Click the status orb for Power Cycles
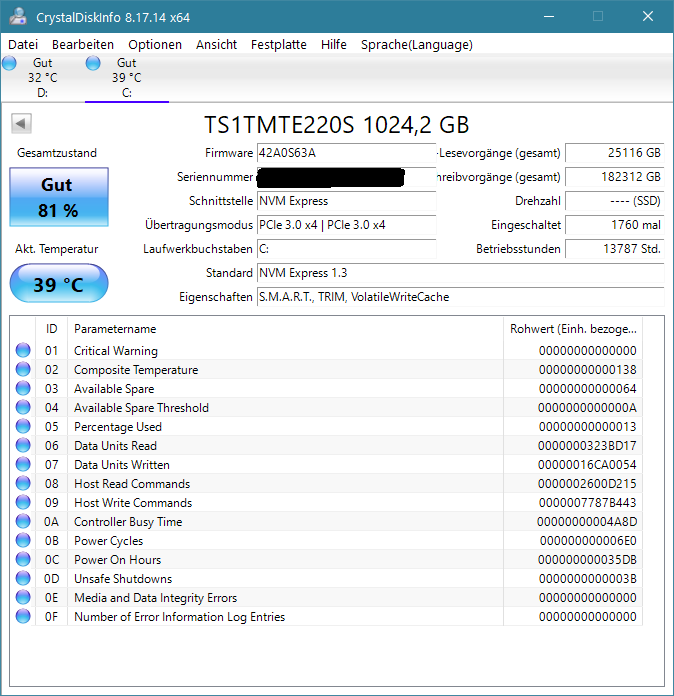The height and width of the screenshot is (696, 674). pyautogui.click(x=23, y=540)
